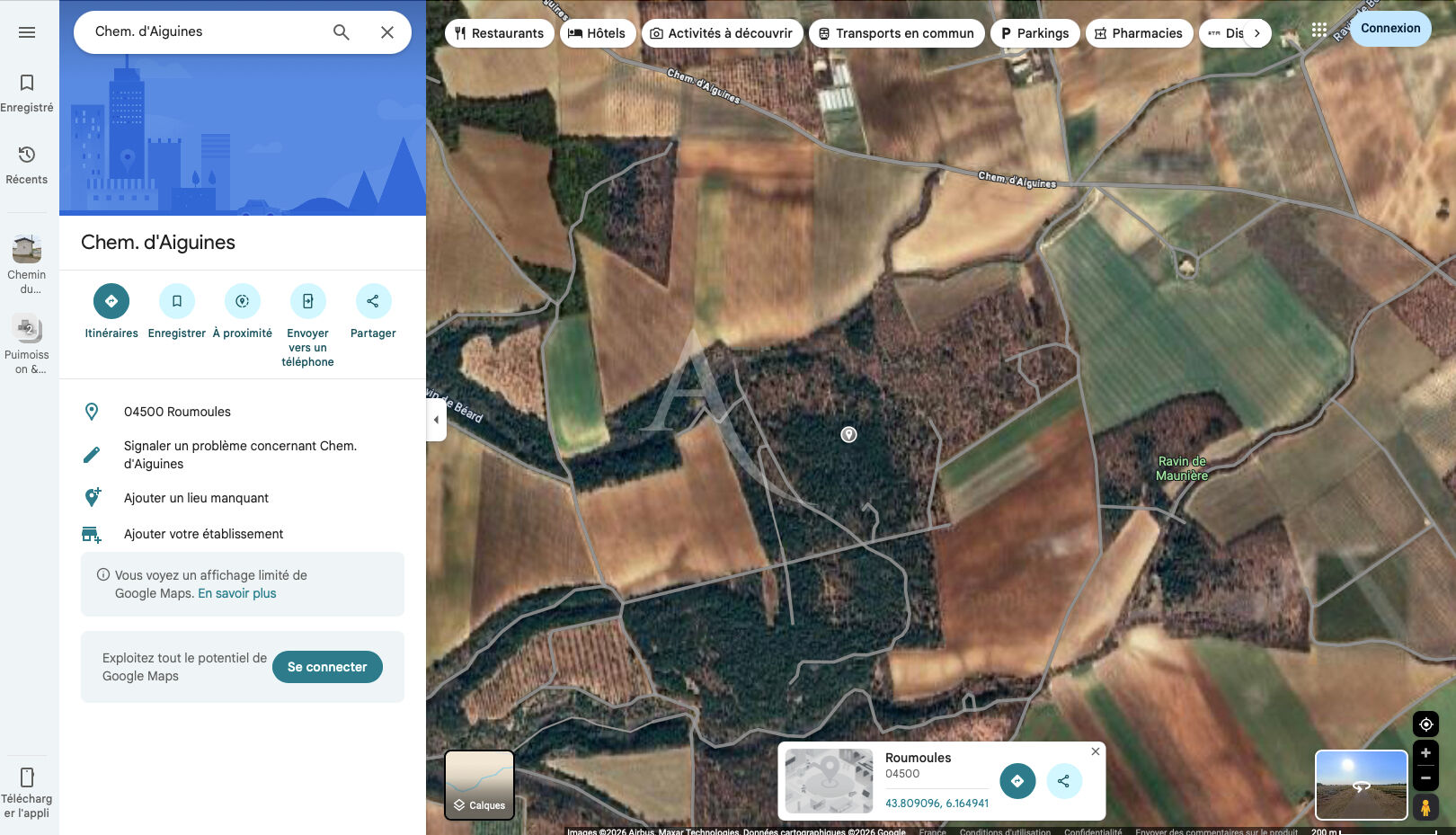
Task: Open the Google apps grid
Action: tap(1320, 30)
